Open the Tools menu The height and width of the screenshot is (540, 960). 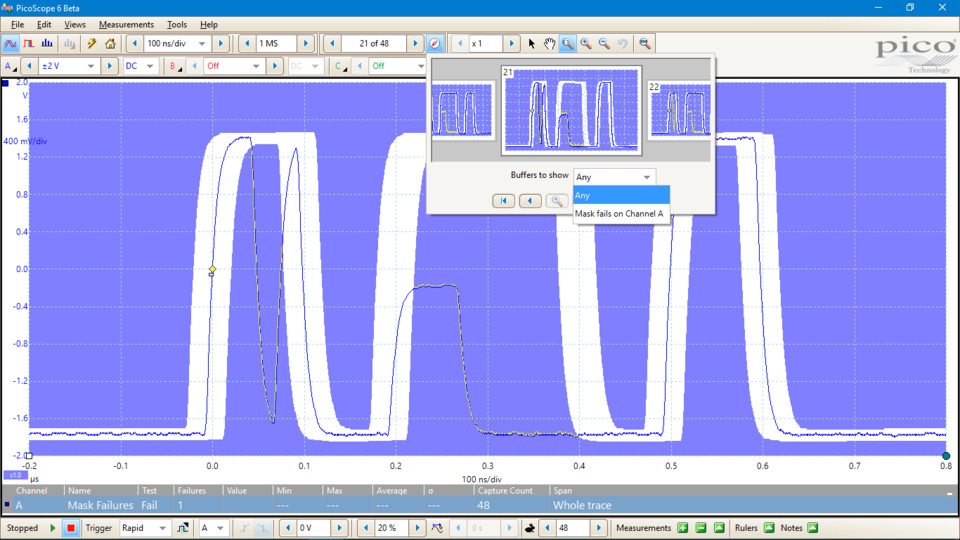tap(177, 24)
